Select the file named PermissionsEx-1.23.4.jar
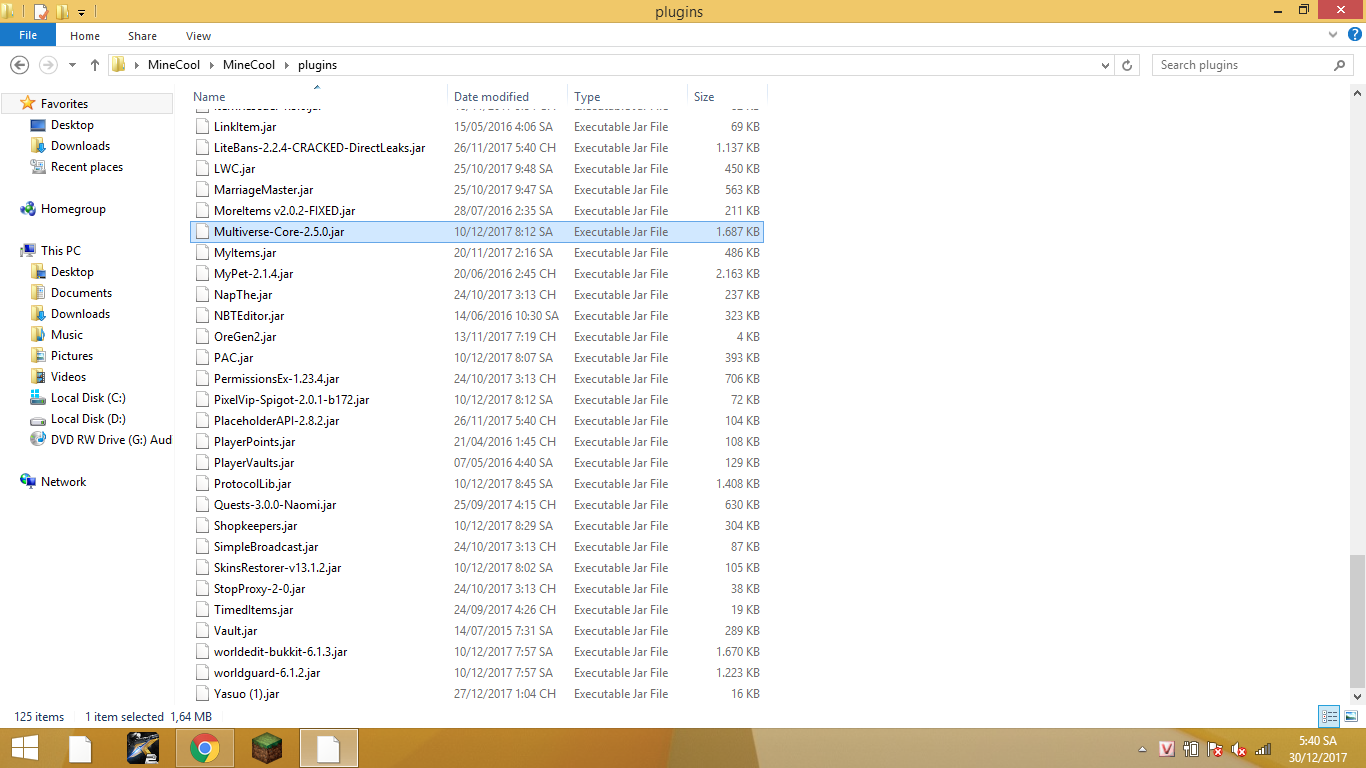This screenshot has height=768, width=1366. [276, 379]
